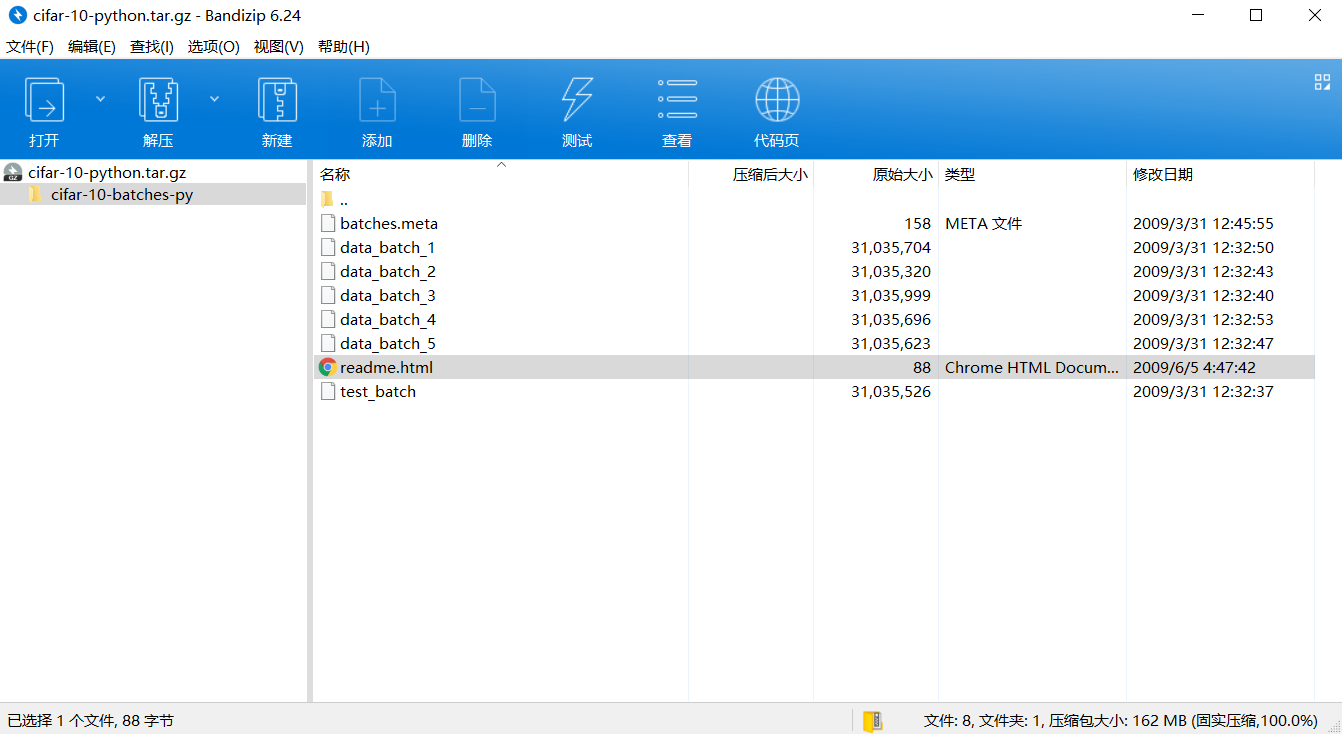Screen dimensions: 1342x734
Task: Click the 解压 (Extract) toolbar icon
Action: [x=158, y=110]
